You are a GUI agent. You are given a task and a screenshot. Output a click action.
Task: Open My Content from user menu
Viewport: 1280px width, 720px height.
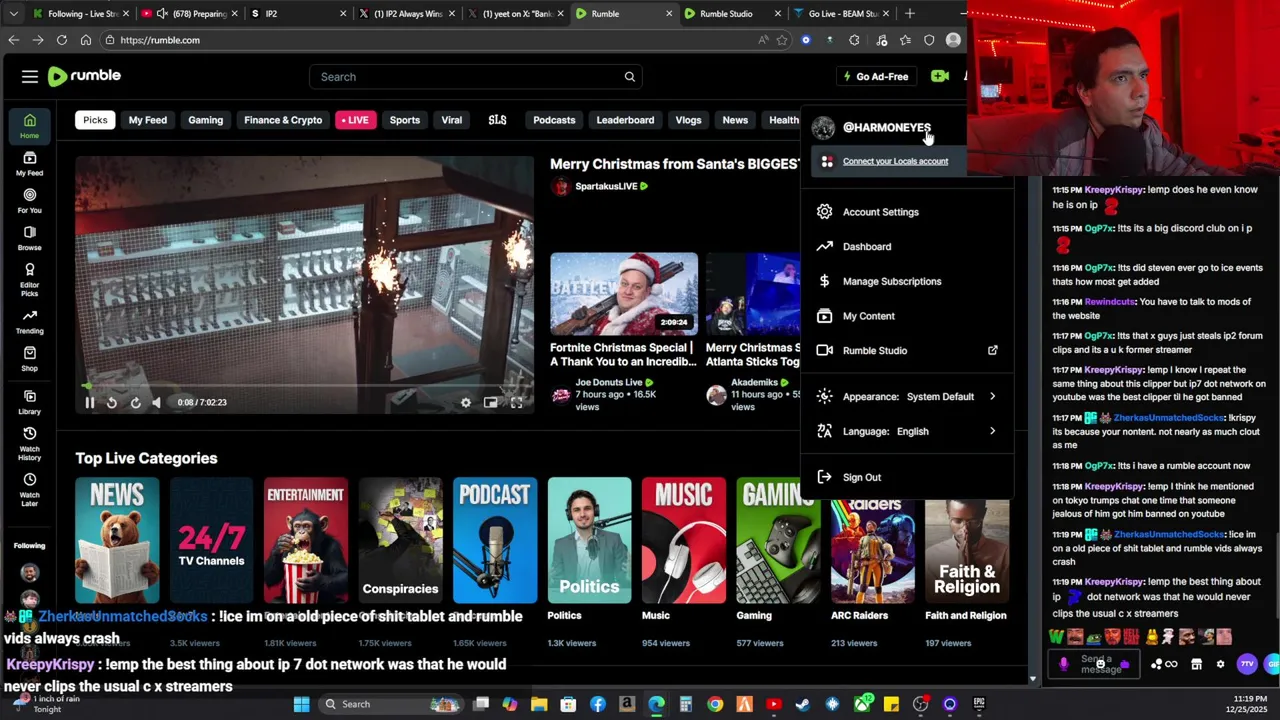[x=908, y=316]
